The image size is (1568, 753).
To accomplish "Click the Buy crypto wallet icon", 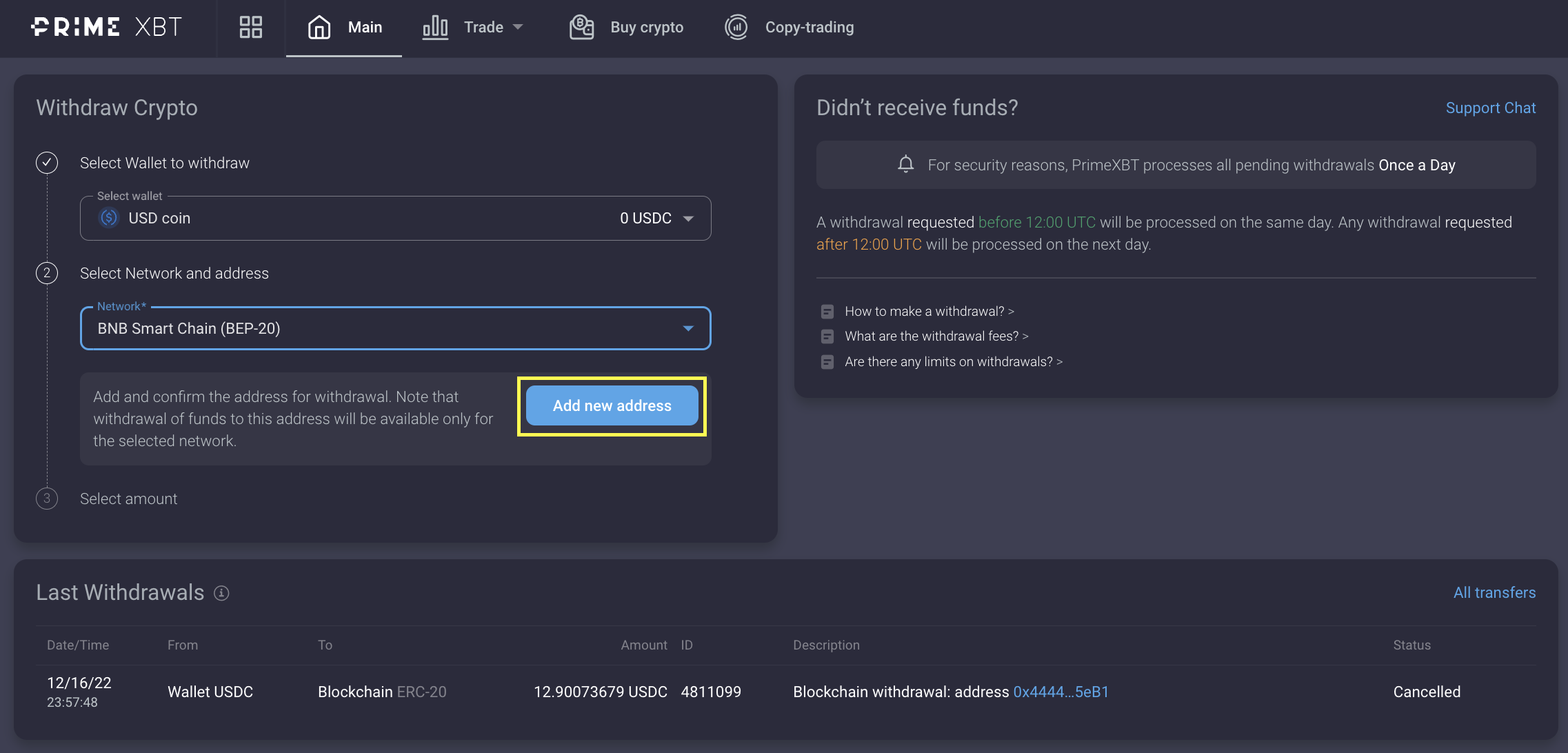I will (x=581, y=28).
